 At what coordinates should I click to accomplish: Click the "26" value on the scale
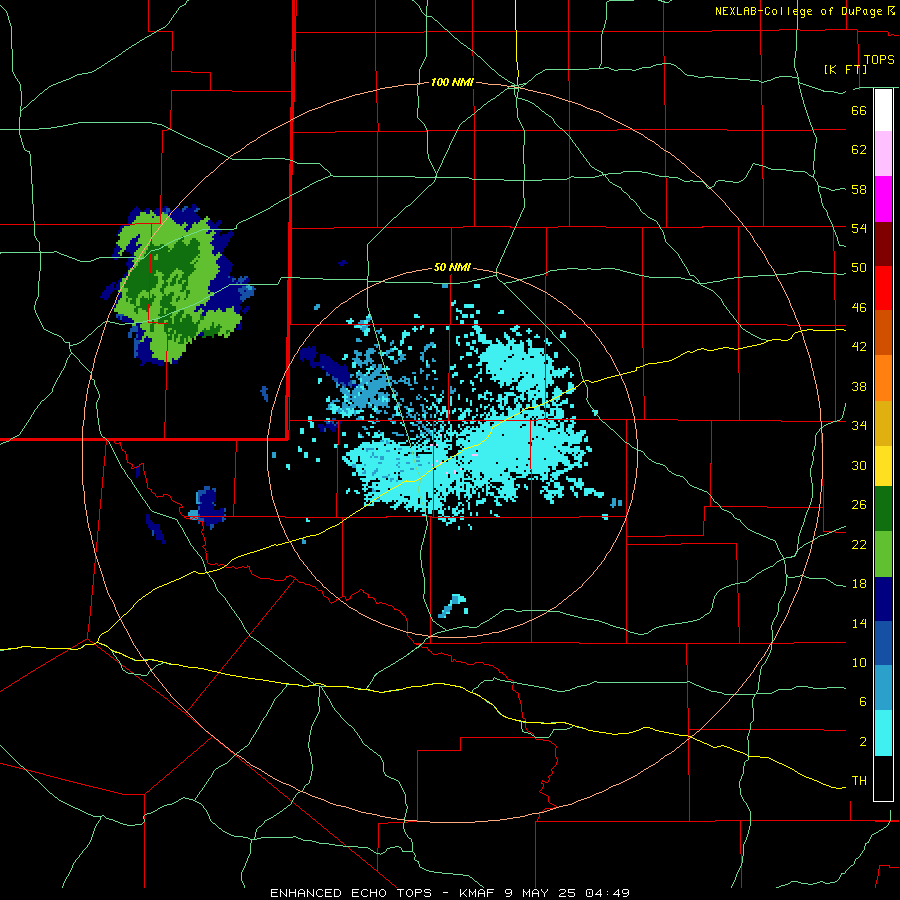[859, 505]
